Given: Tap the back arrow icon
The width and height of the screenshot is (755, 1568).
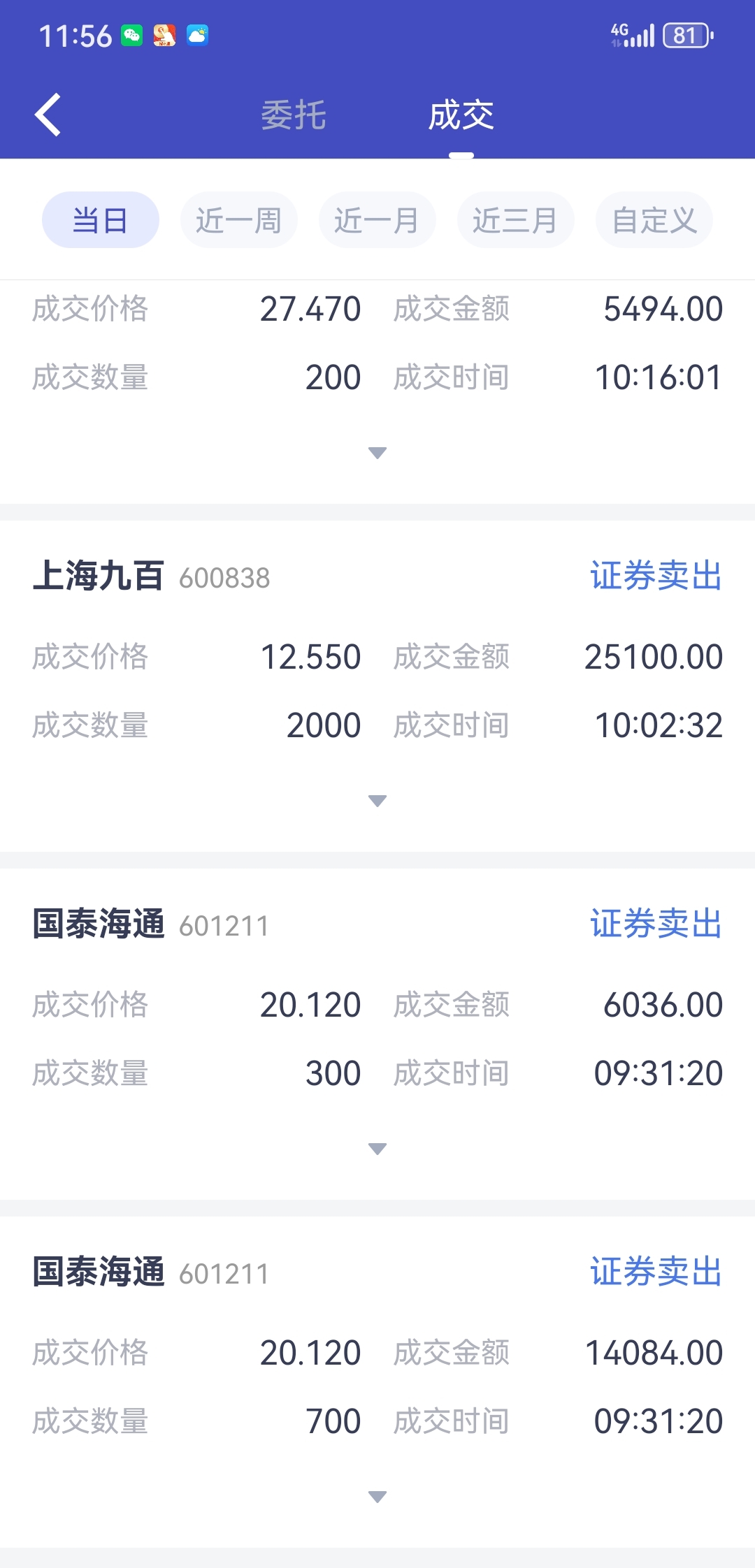Looking at the screenshot, I should click(x=48, y=115).
